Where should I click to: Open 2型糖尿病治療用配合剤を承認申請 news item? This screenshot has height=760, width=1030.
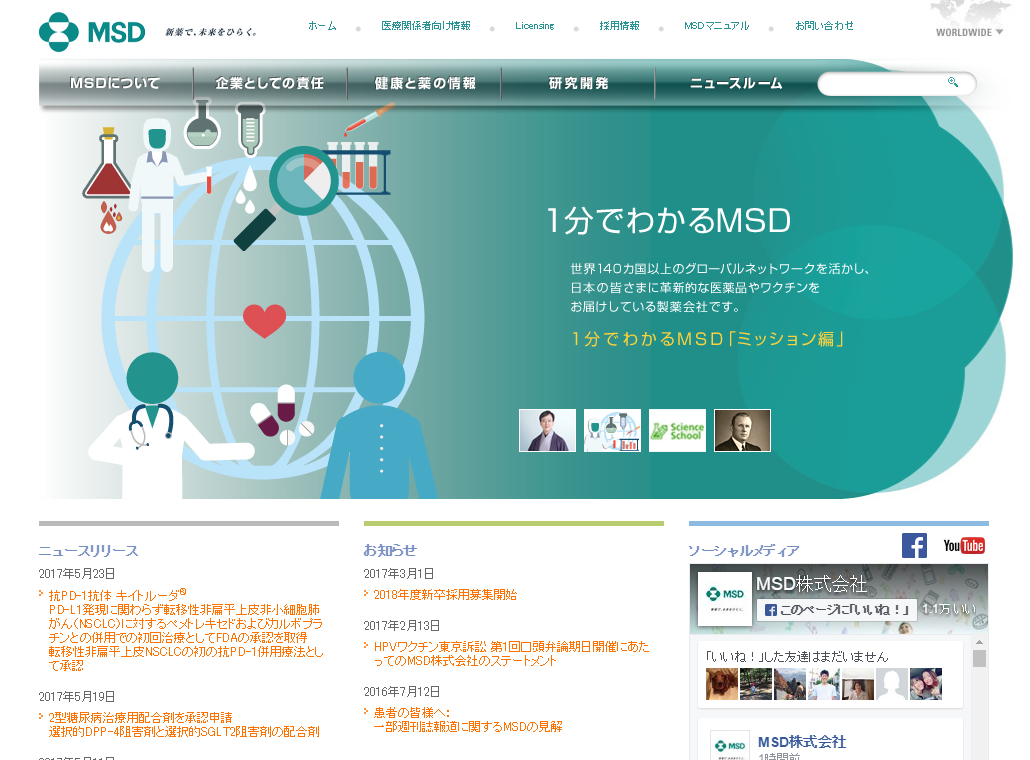[x=184, y=724]
